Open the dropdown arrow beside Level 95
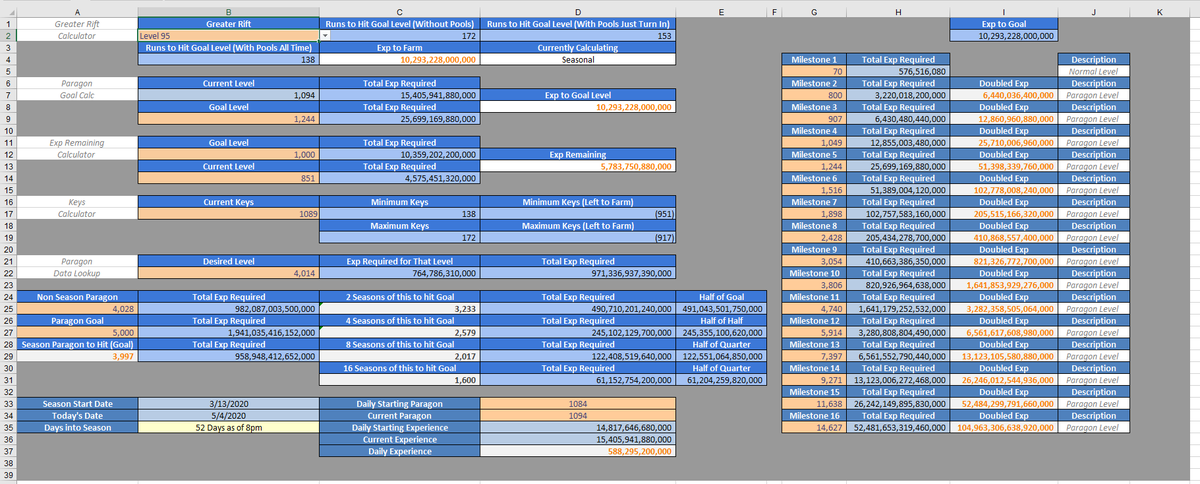Screen dimensions: 1200x484 point(325,35)
